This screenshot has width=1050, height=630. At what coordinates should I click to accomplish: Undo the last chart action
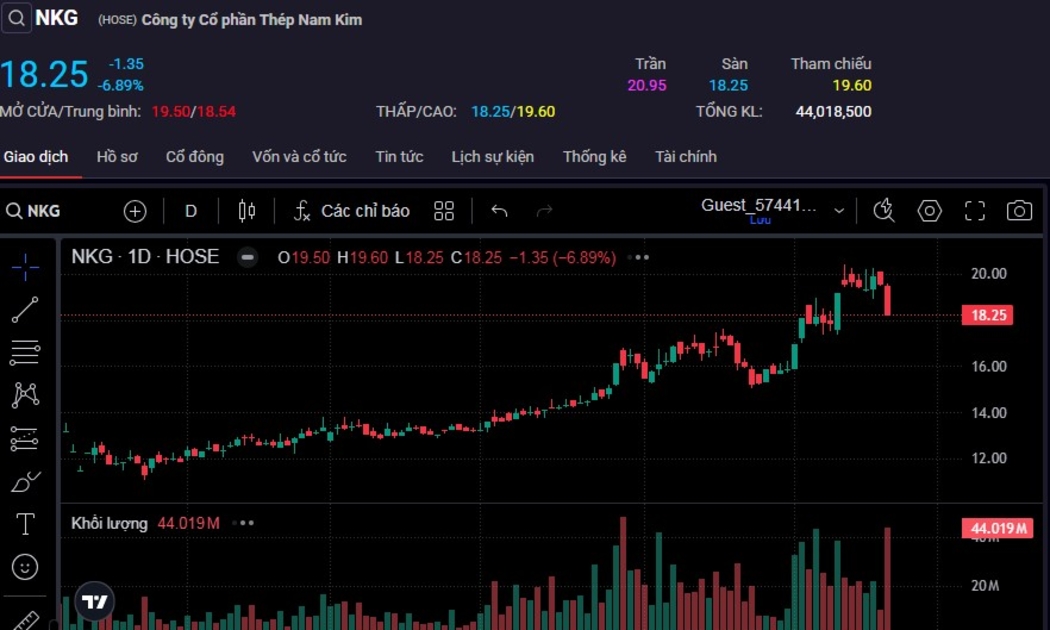[499, 211]
